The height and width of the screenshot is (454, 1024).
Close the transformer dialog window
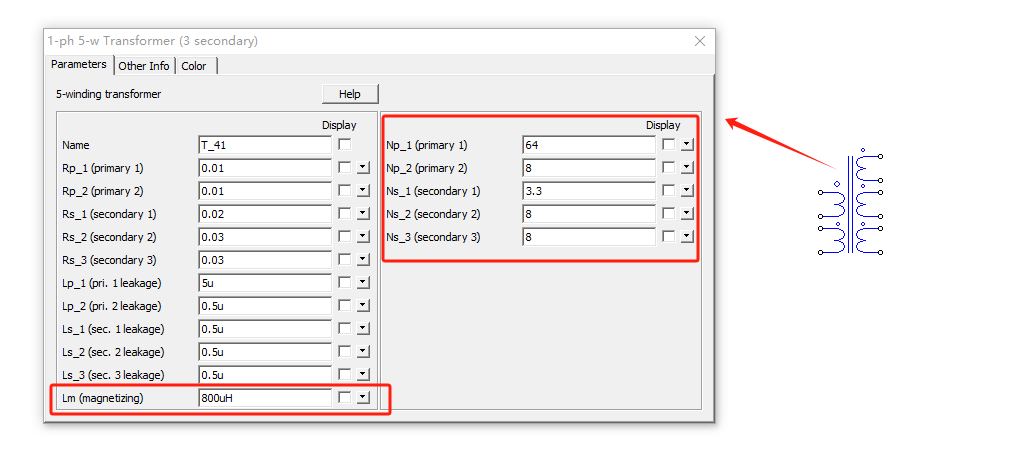pyautogui.click(x=700, y=41)
